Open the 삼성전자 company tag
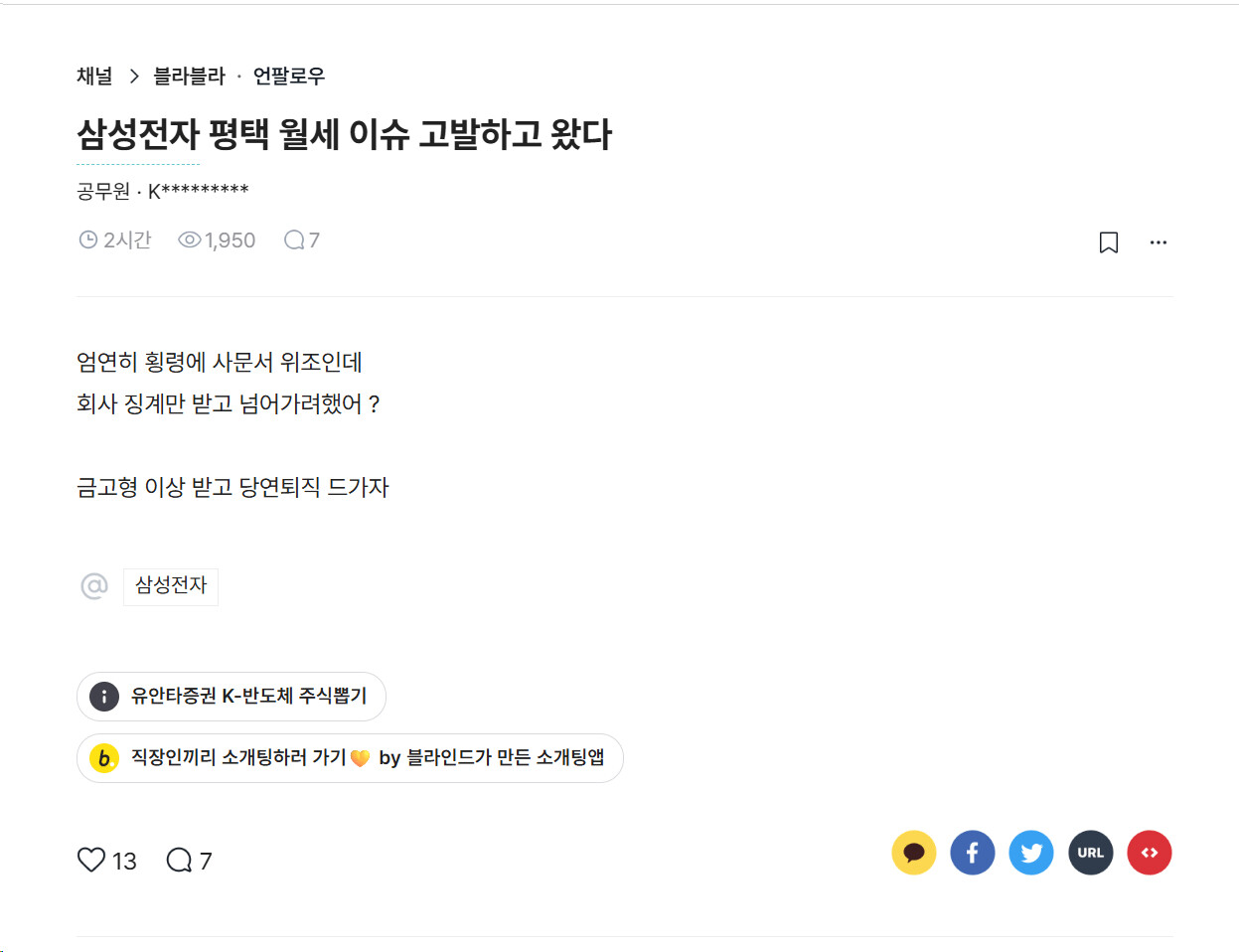The height and width of the screenshot is (952, 1239). (171, 586)
